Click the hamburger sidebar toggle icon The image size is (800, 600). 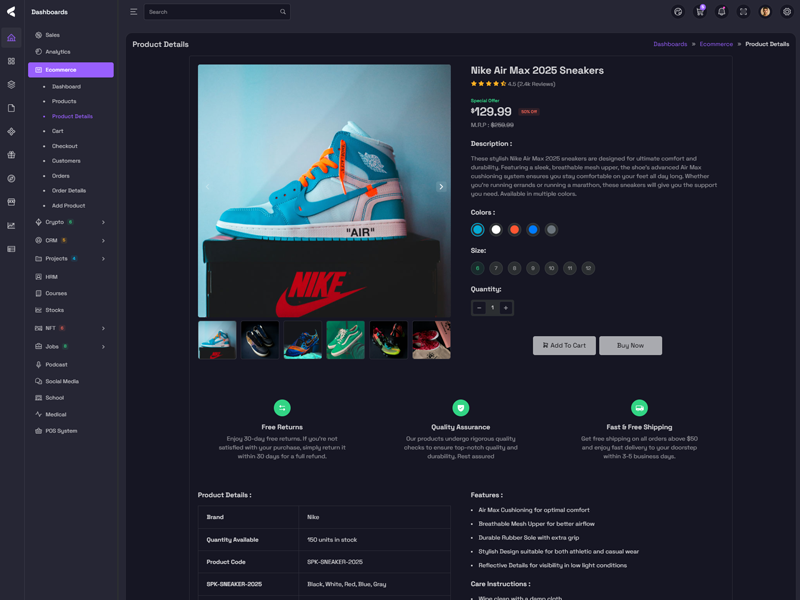(x=134, y=12)
